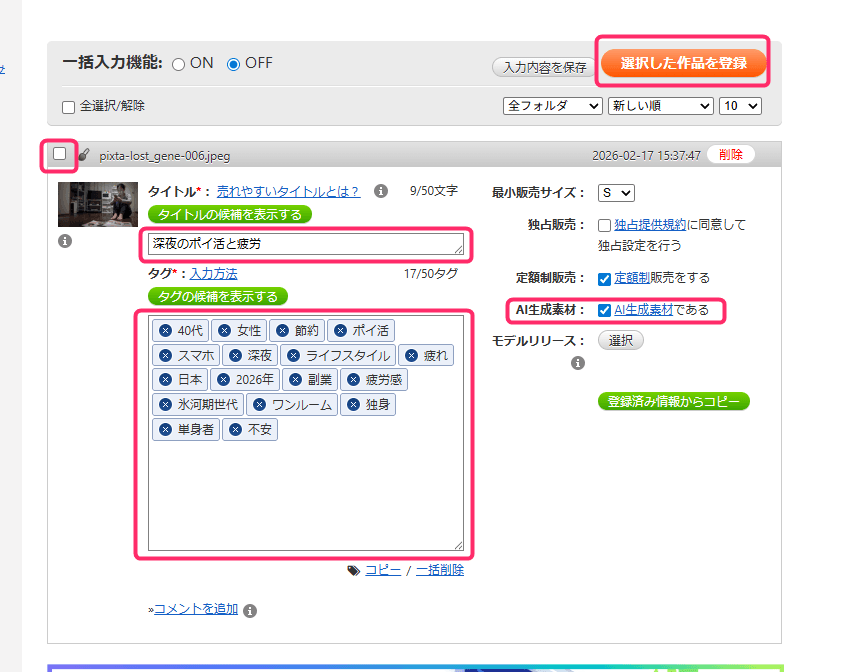This screenshot has width=860, height=672.
Task: Click the info icon below the thumbnail
Action: pos(65,241)
